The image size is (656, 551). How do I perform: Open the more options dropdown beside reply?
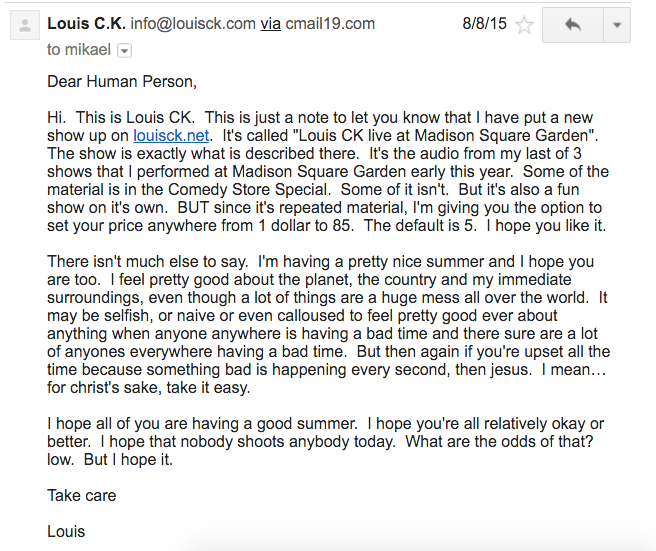tap(617, 25)
